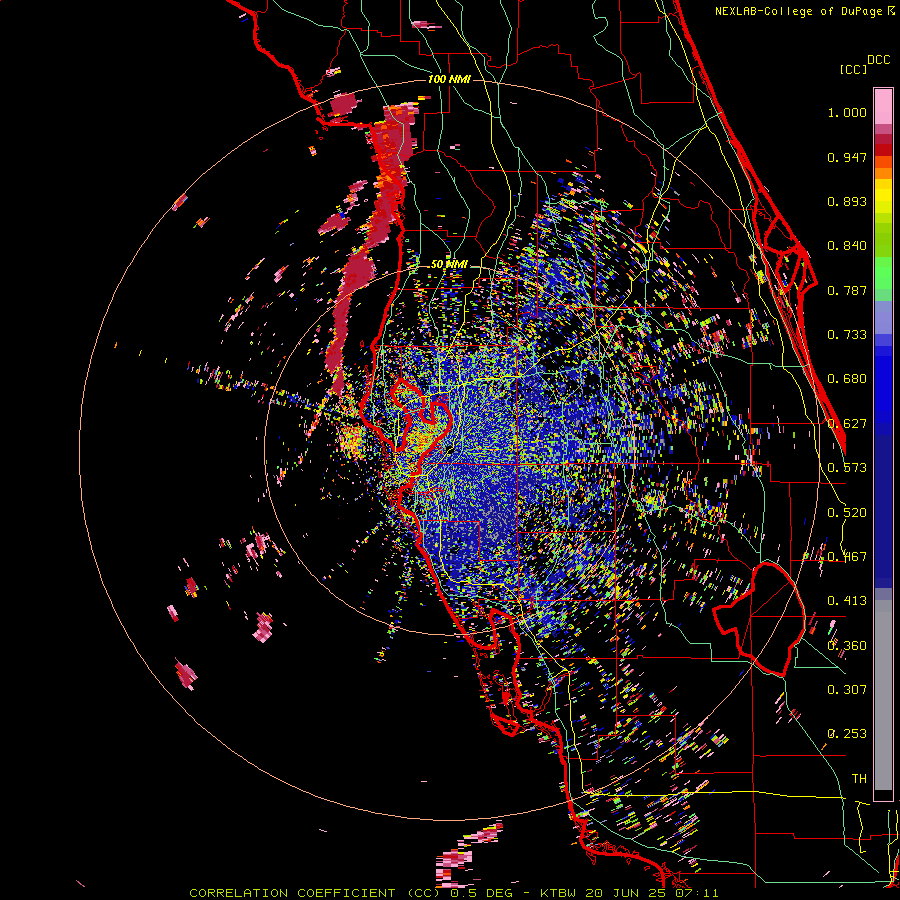Click the 0.733 value on the color scale
The width and height of the screenshot is (900, 900).
click(847, 335)
